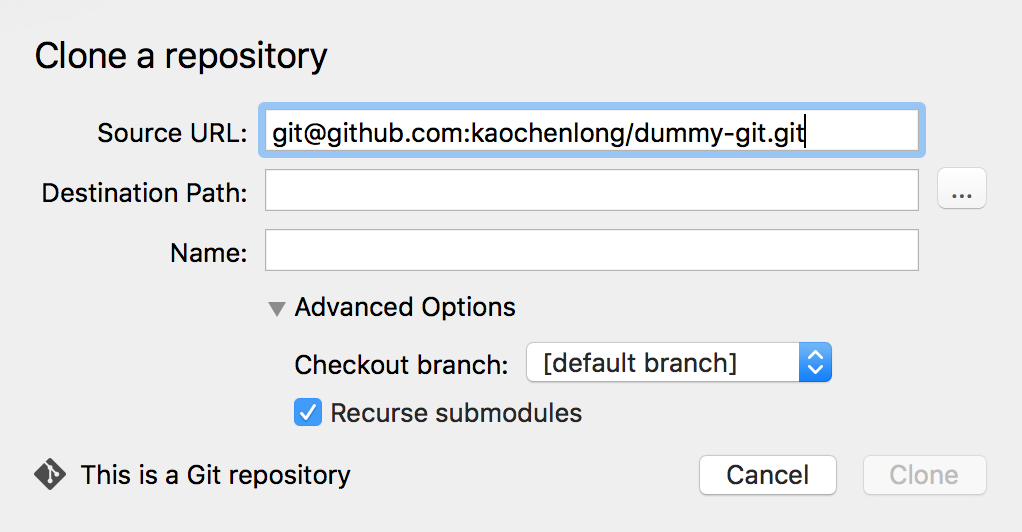Focus the Source URL text field
The height and width of the screenshot is (532, 1022).
coord(591,131)
